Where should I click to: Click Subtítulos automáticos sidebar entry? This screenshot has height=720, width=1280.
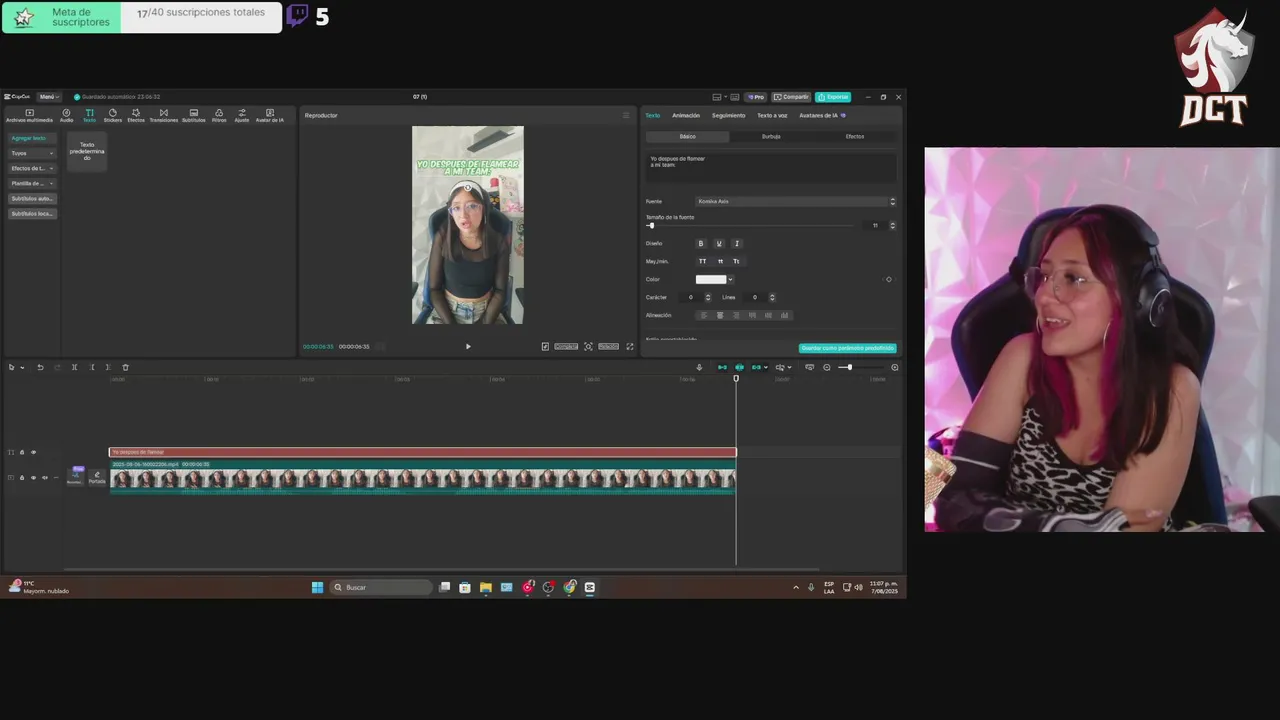point(32,198)
